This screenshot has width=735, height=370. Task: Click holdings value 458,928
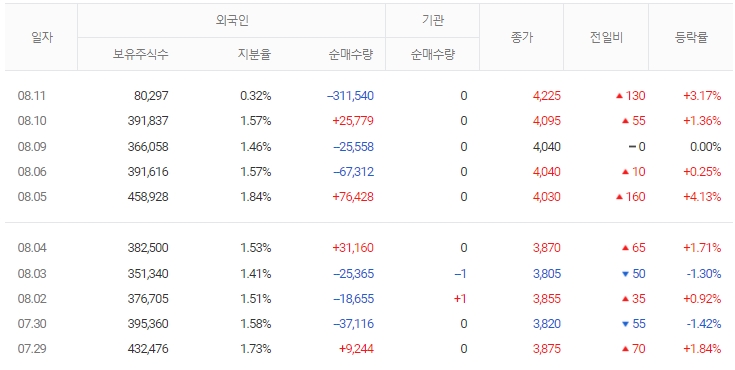(148, 196)
